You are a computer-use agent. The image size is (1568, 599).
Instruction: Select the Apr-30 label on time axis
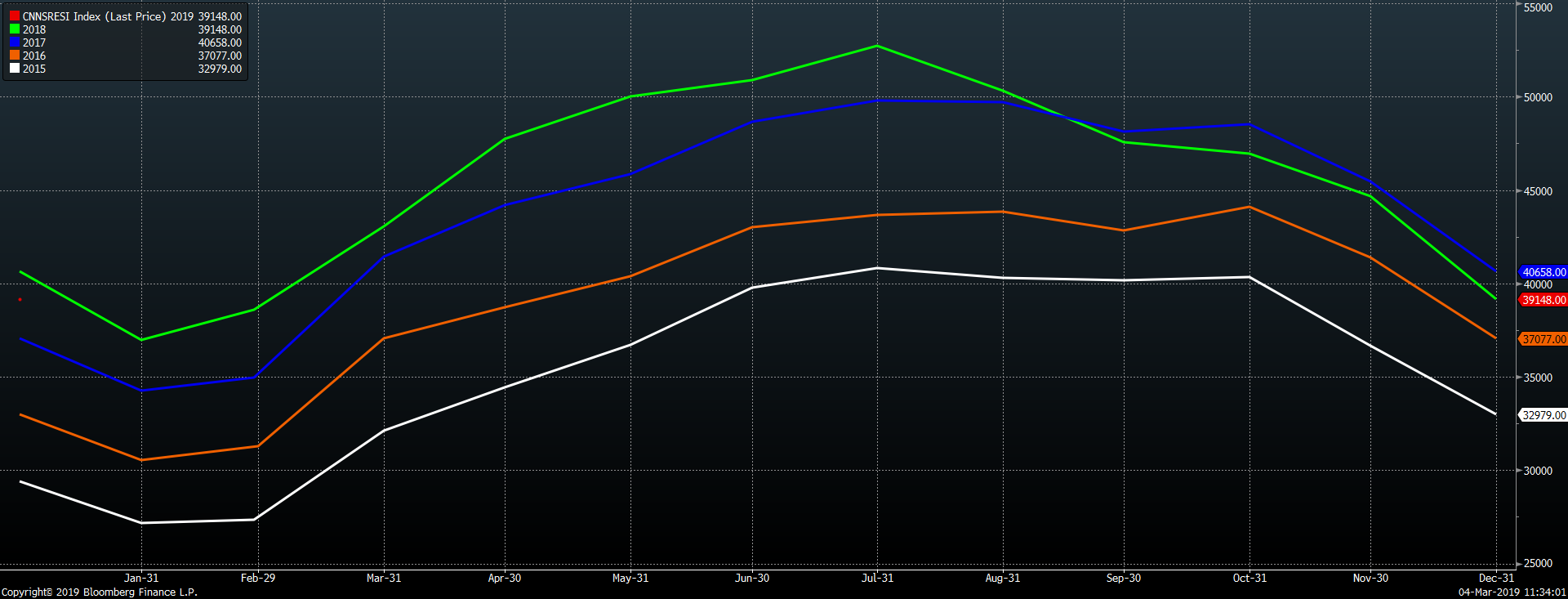click(x=504, y=578)
